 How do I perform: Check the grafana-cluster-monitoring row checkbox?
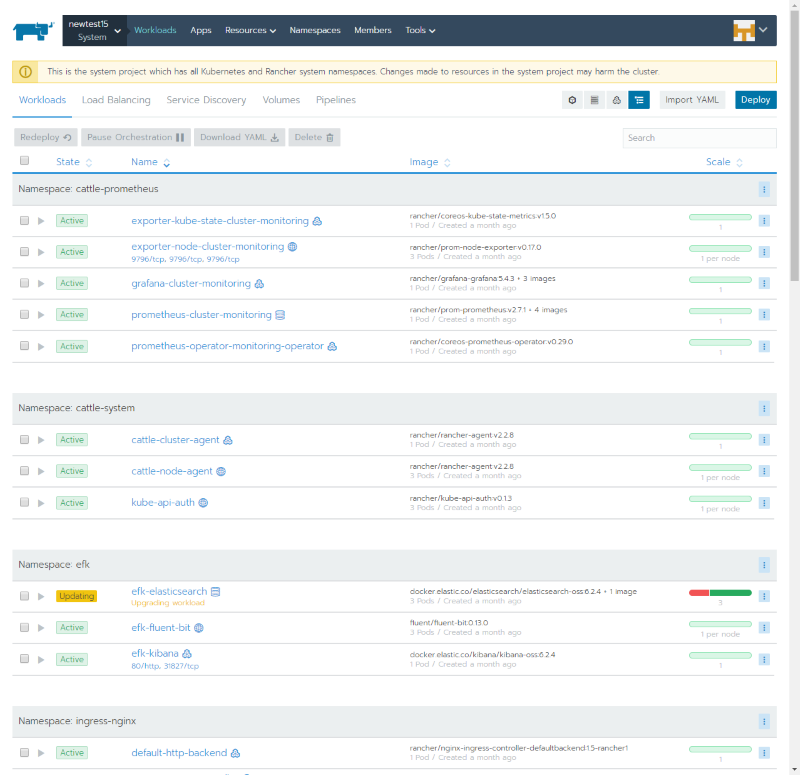pos(24,283)
